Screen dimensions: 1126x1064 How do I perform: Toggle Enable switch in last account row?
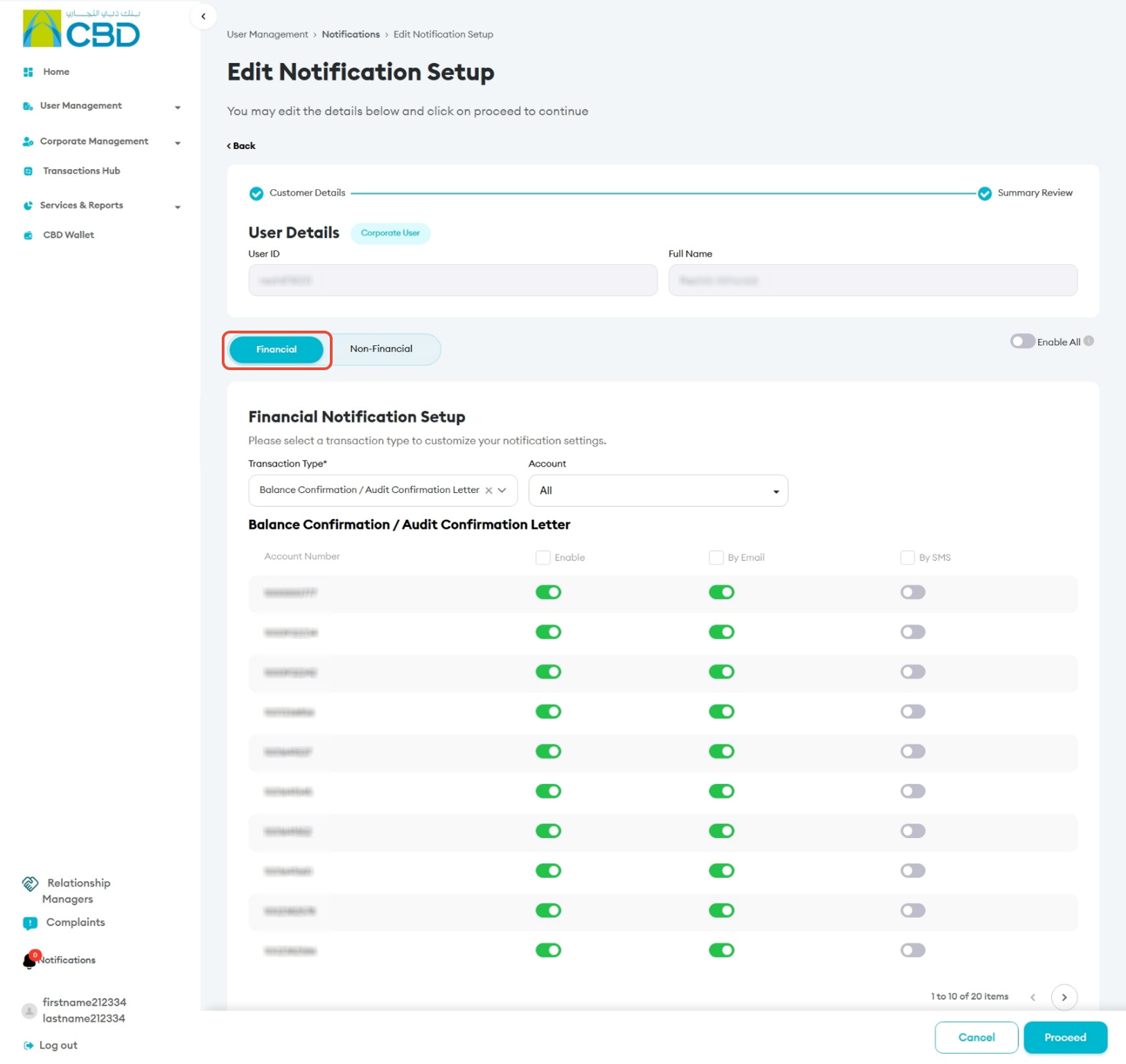548,950
